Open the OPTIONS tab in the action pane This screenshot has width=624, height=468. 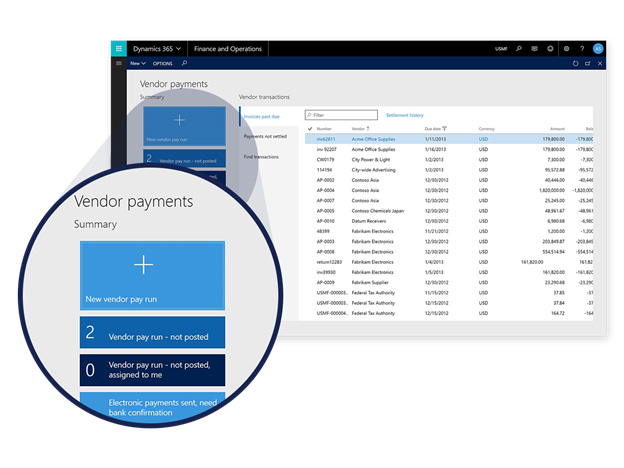point(162,63)
